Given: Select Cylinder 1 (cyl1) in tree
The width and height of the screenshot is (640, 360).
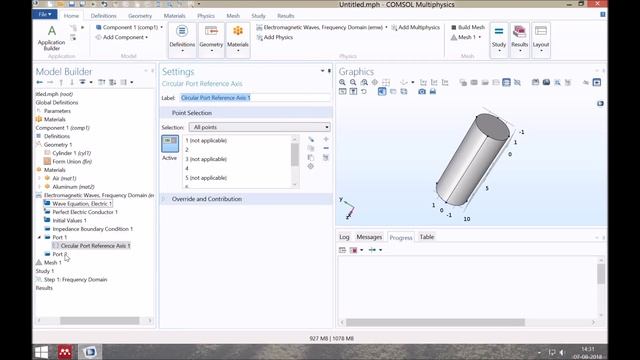Looking at the screenshot, I should click(71, 153).
